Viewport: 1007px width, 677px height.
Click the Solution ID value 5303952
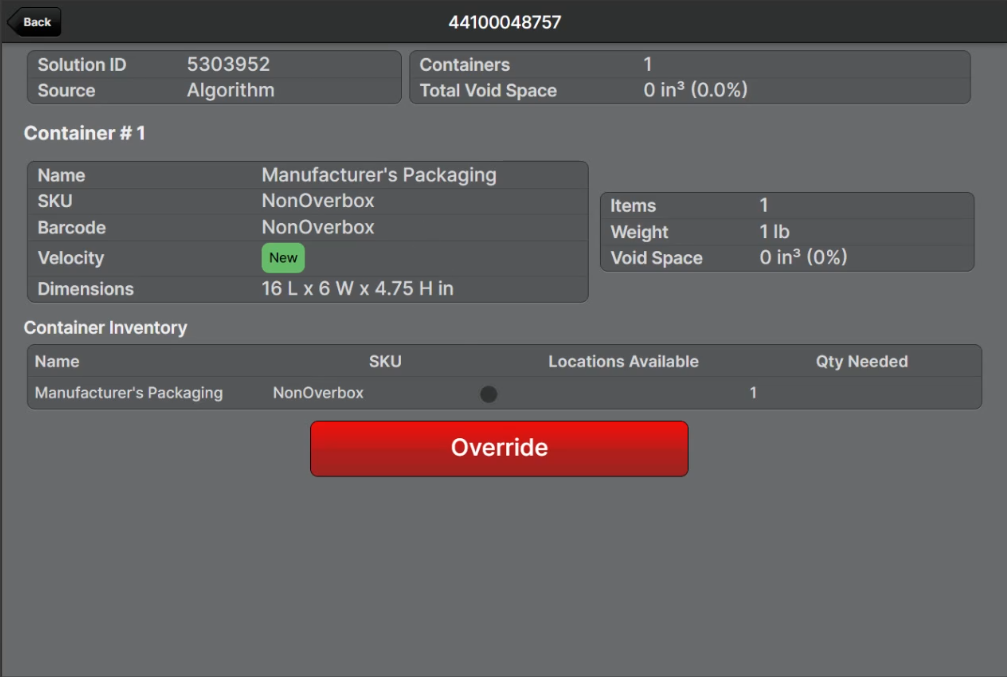228,65
